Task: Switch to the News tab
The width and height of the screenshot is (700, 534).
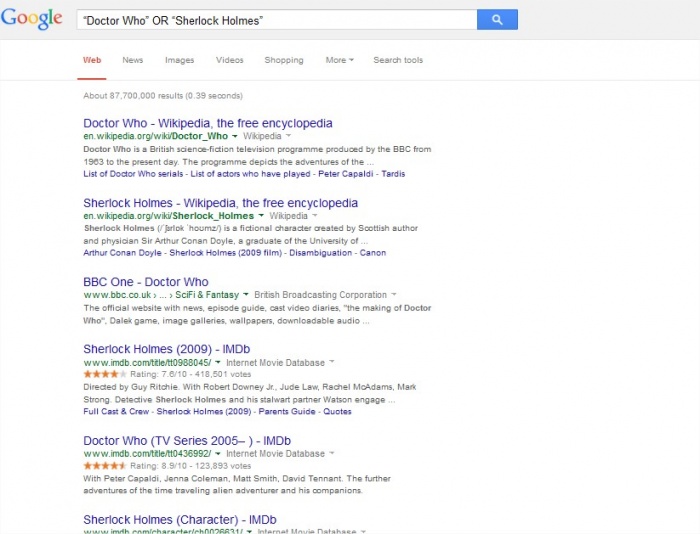Action: coord(133,60)
